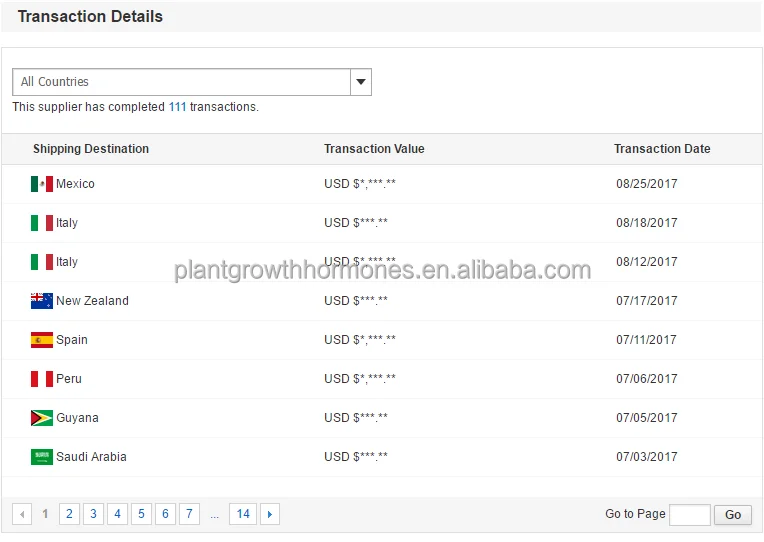Click the Saudi Arabia flag icon
The image size is (764, 542).
pyautogui.click(x=42, y=457)
